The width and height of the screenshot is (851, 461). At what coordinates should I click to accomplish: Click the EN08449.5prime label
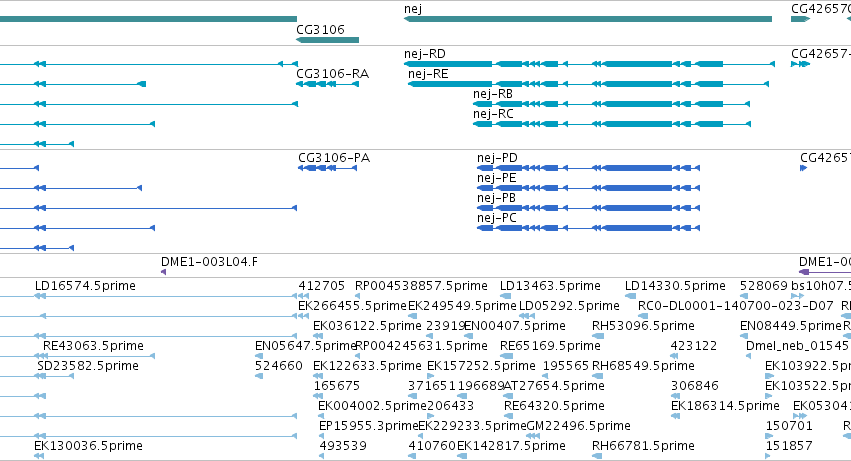click(x=791, y=326)
